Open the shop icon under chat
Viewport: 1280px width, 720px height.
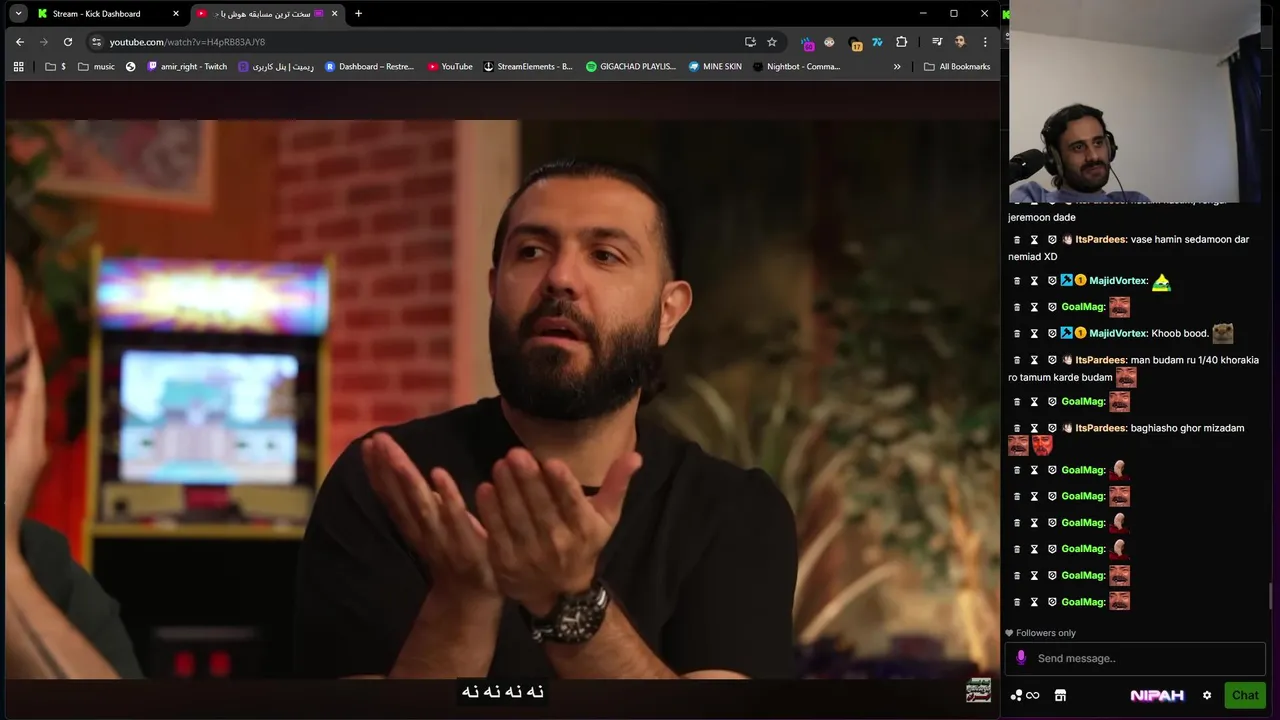point(1060,695)
